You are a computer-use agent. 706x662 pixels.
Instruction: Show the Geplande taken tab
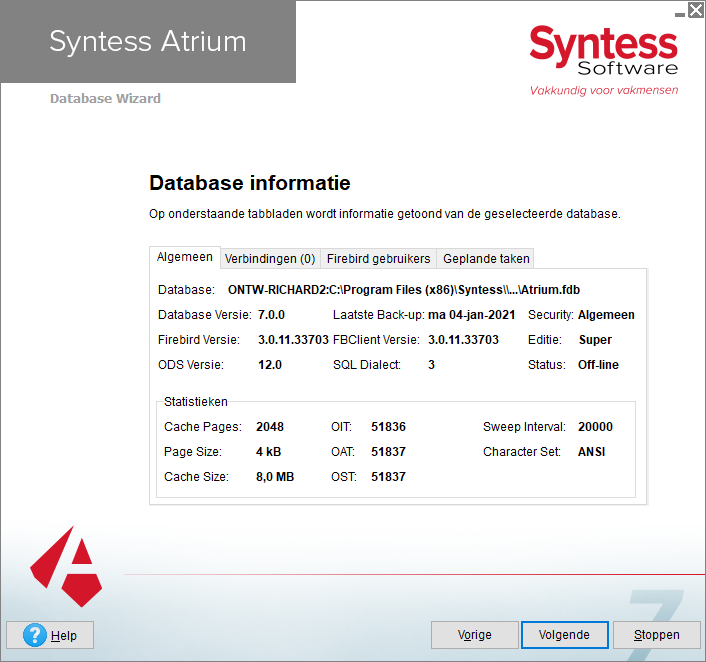[x=486, y=259]
